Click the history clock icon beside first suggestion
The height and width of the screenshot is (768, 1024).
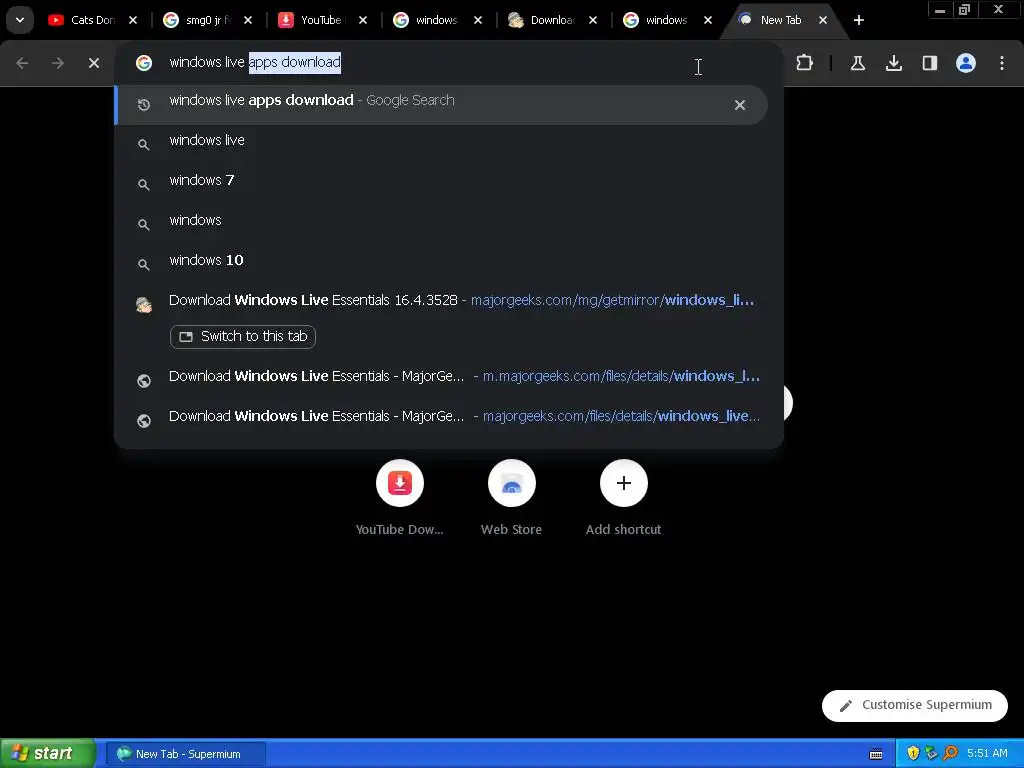point(144,104)
